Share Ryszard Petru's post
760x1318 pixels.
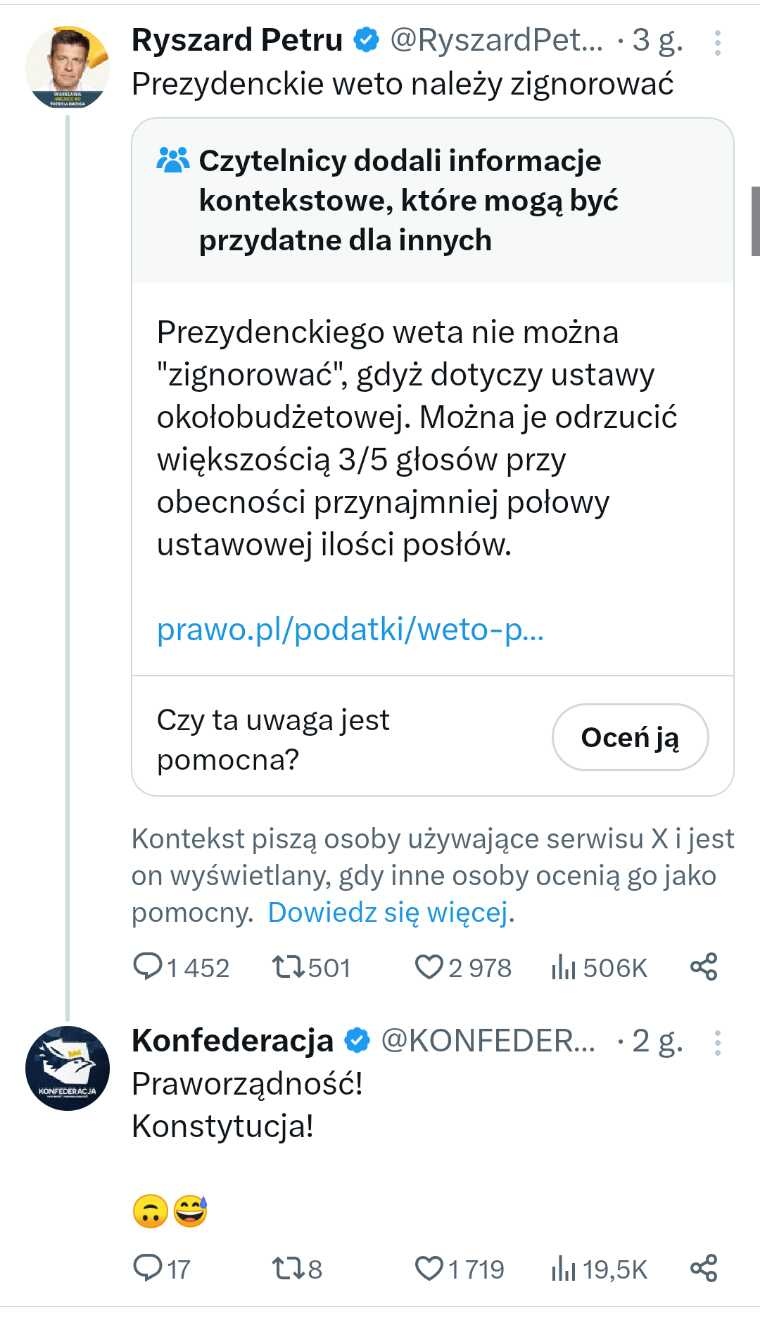(705, 967)
